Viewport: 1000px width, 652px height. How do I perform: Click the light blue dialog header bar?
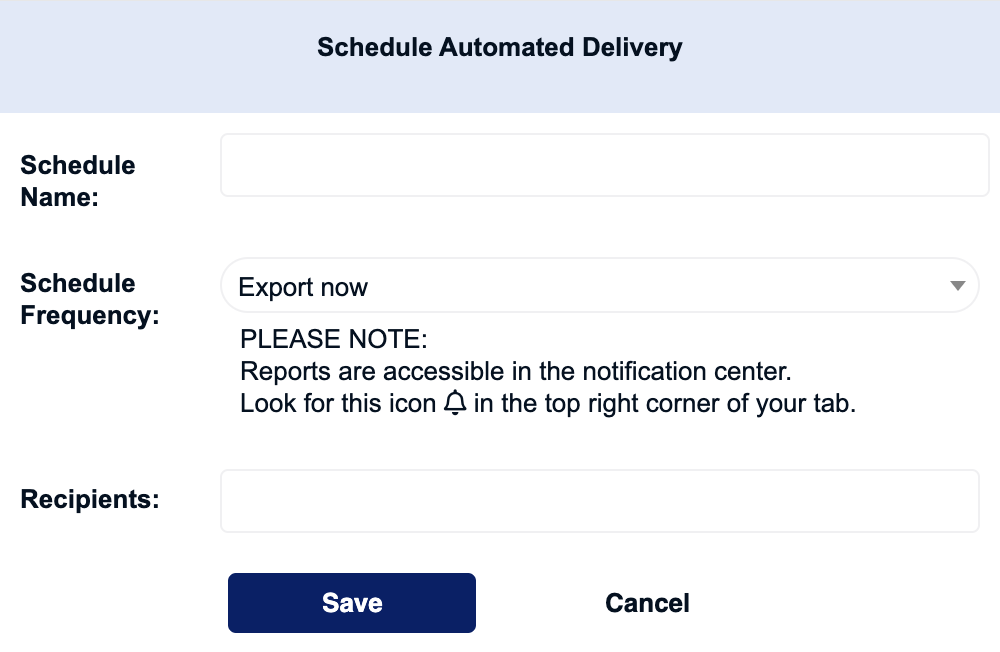[x=500, y=57]
